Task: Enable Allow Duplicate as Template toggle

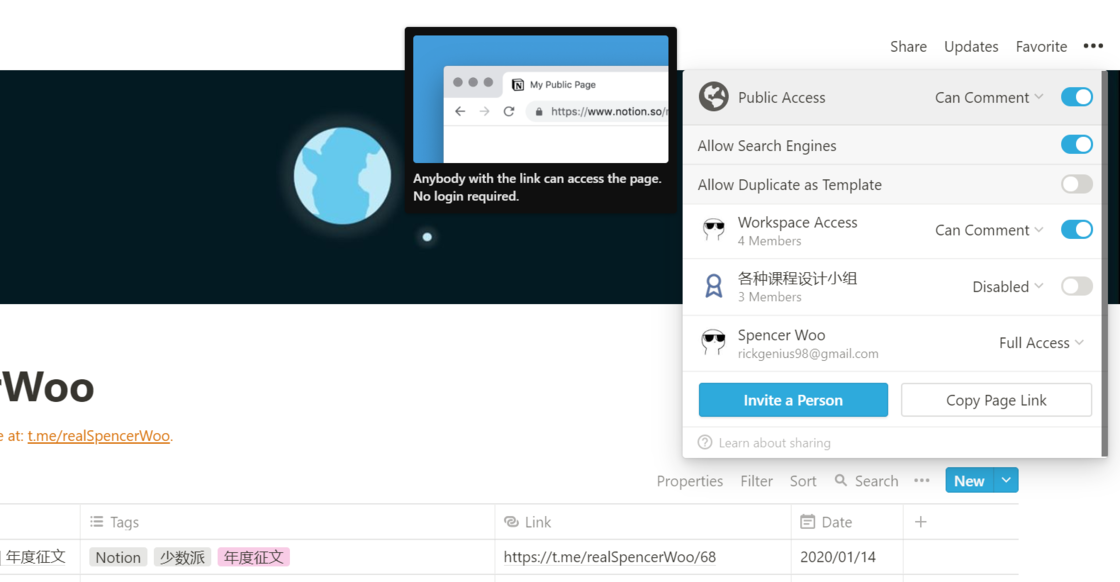Action: click(1076, 185)
